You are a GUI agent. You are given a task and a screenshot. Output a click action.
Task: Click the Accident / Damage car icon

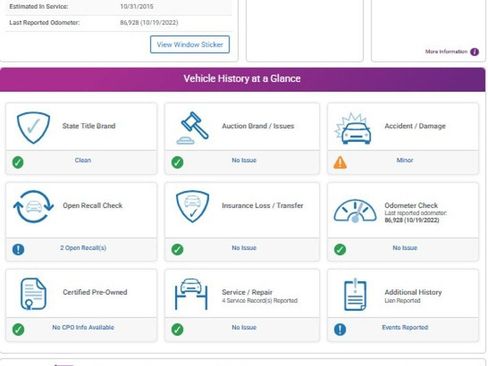pyautogui.click(x=353, y=129)
